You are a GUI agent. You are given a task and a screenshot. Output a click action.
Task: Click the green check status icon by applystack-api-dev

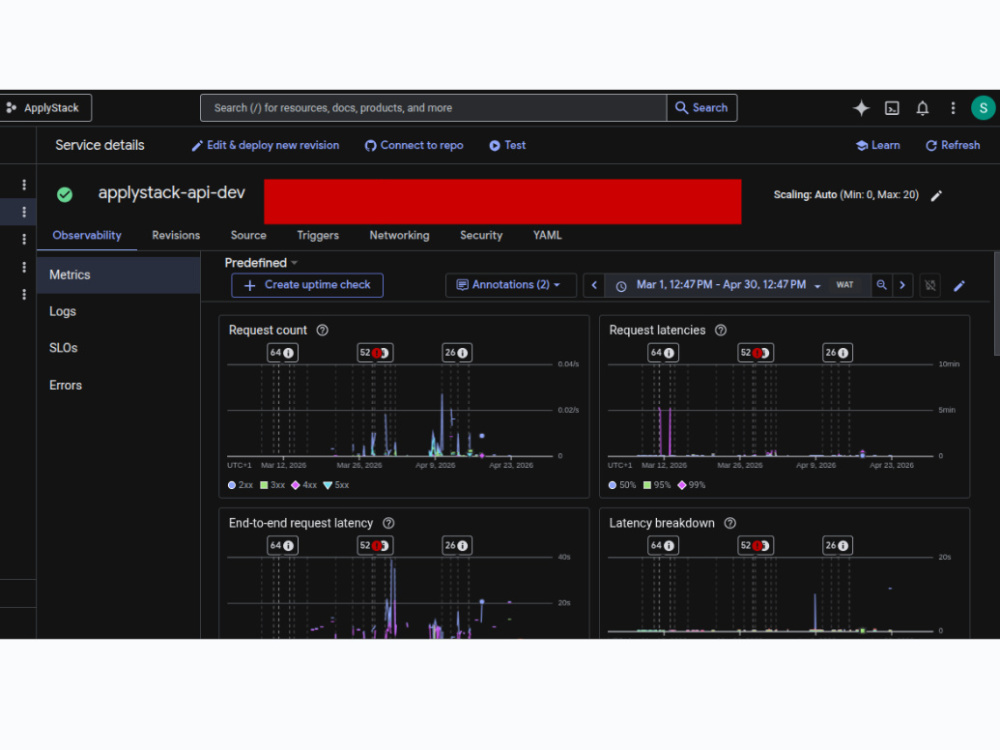[64, 194]
